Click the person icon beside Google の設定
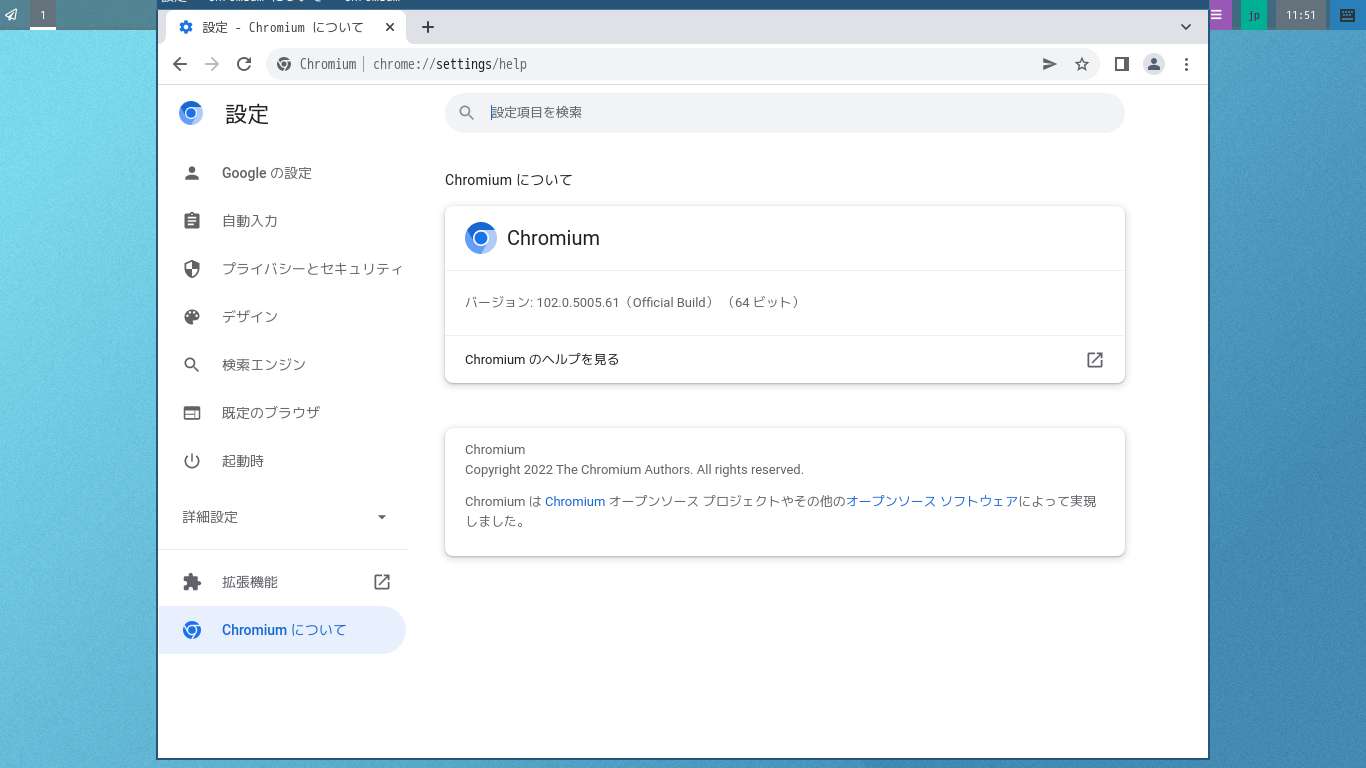Image resolution: width=1366 pixels, height=768 pixels. tap(192, 173)
